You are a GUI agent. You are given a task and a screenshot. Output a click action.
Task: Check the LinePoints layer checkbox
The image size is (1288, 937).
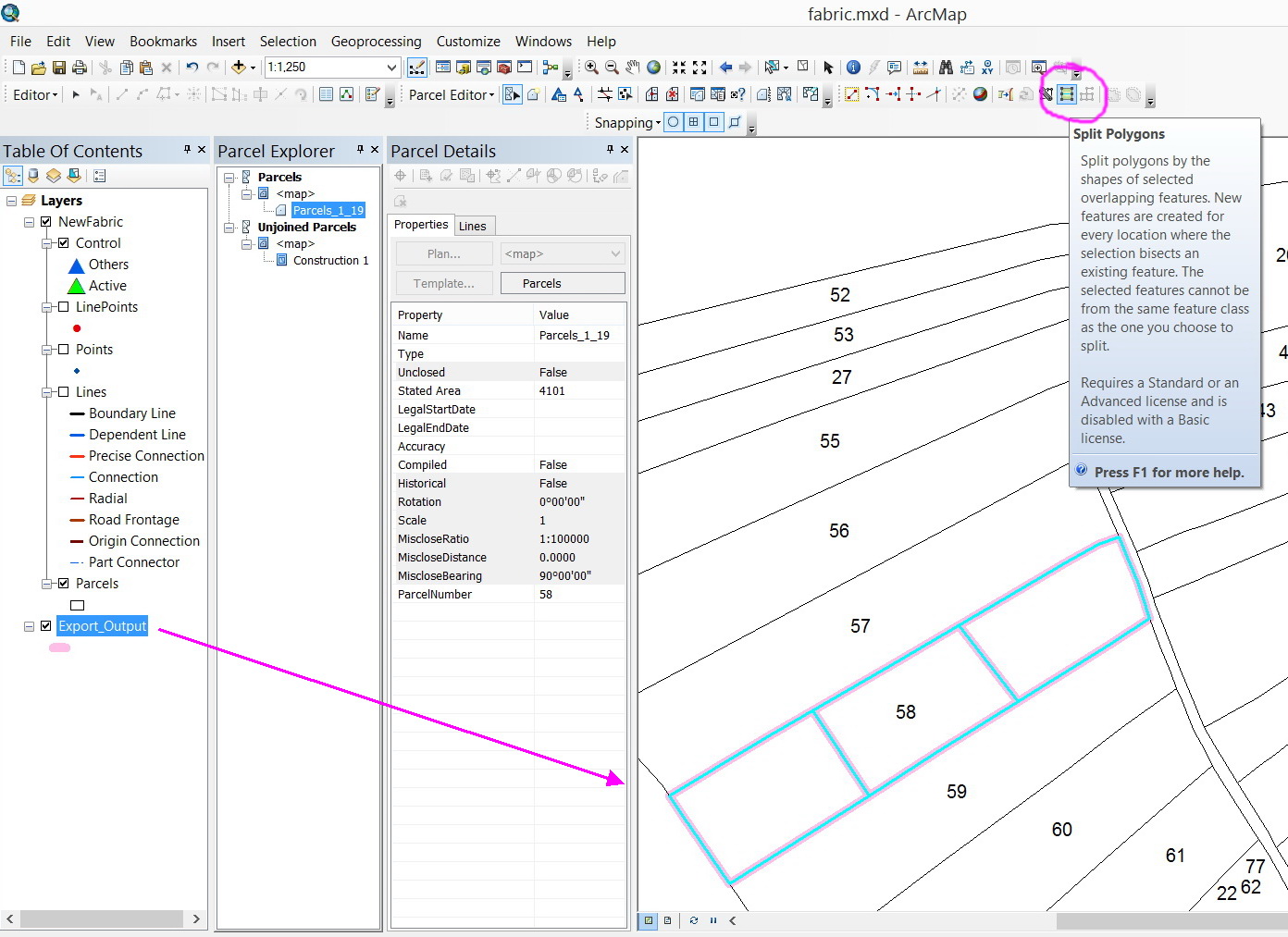coord(63,307)
